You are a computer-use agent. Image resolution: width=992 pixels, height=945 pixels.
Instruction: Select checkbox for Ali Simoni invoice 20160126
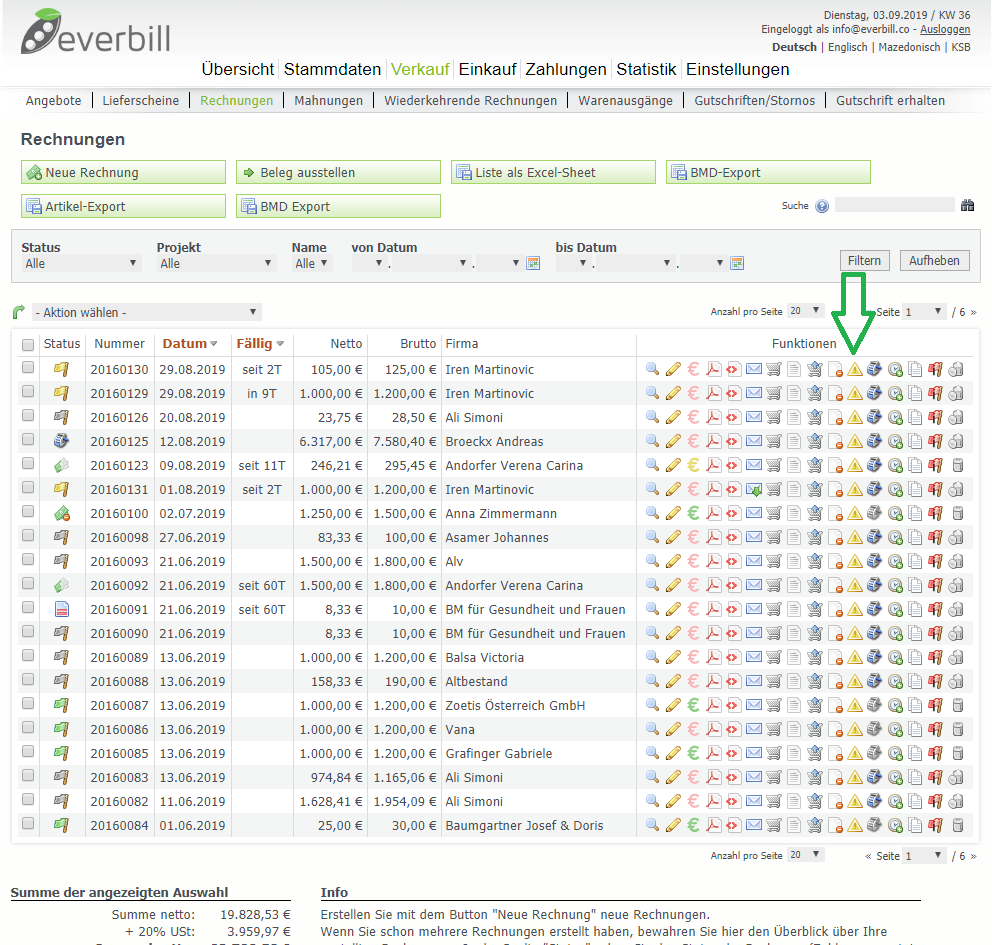(x=28, y=416)
